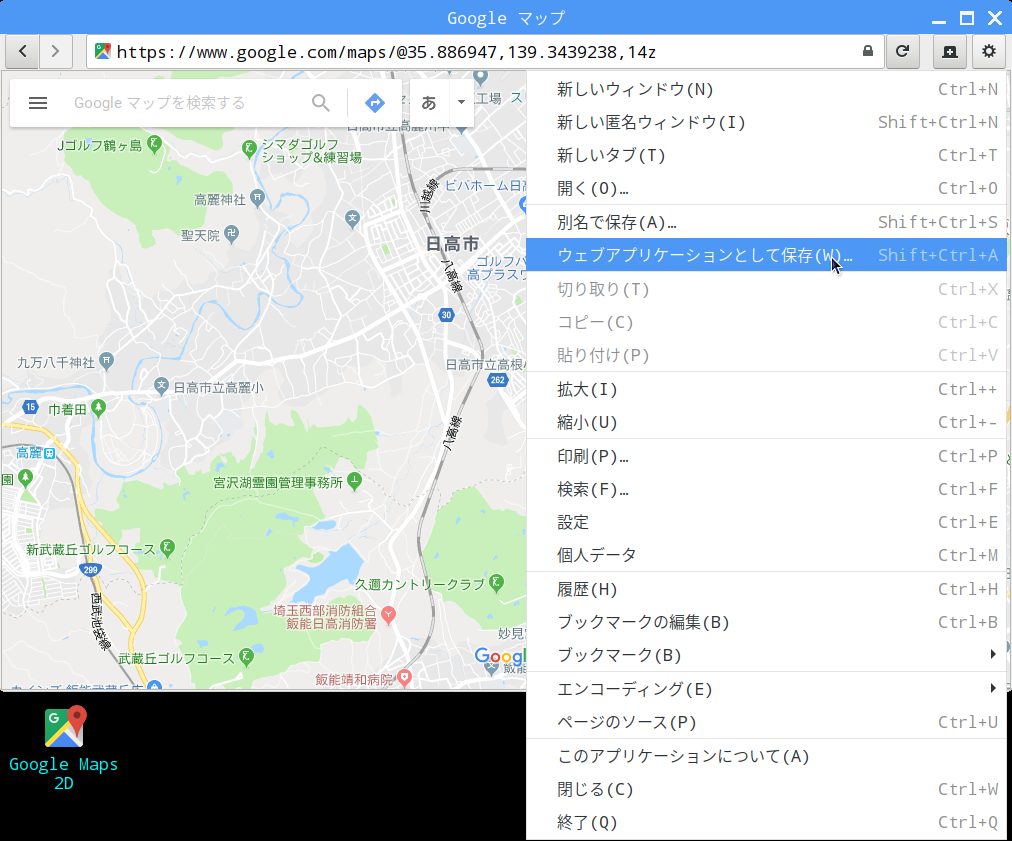Choose 検索(F)… from the menu
Image resolution: width=1012 pixels, height=841 pixels.
(767, 489)
